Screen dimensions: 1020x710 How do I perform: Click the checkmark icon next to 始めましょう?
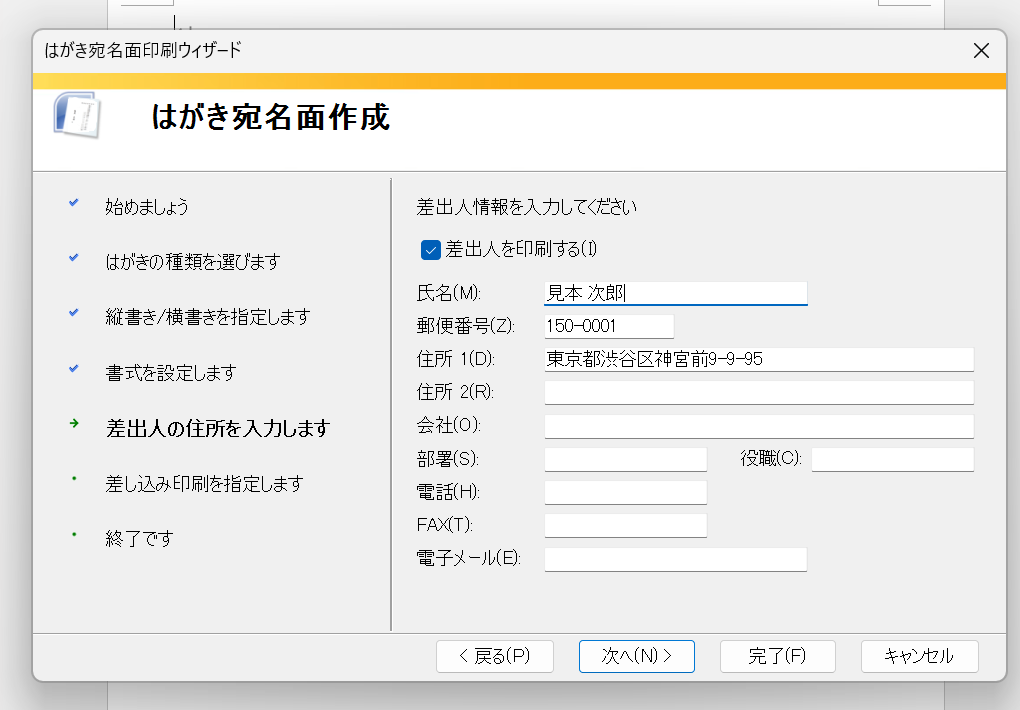point(74,202)
